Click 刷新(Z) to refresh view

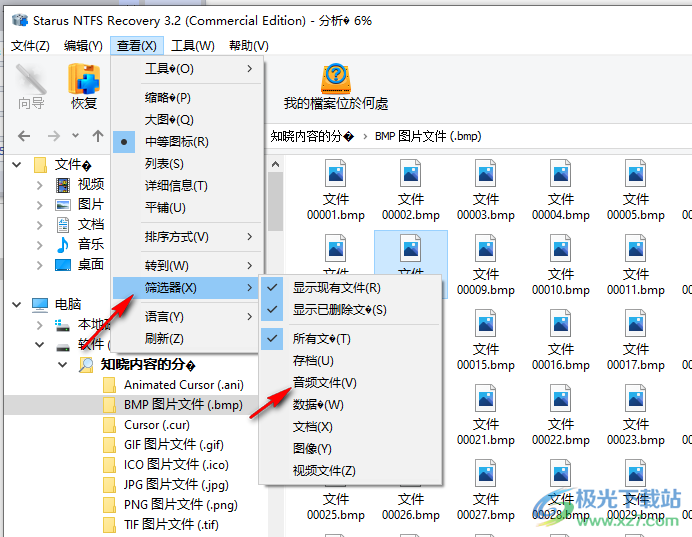pyautogui.click(x=187, y=338)
